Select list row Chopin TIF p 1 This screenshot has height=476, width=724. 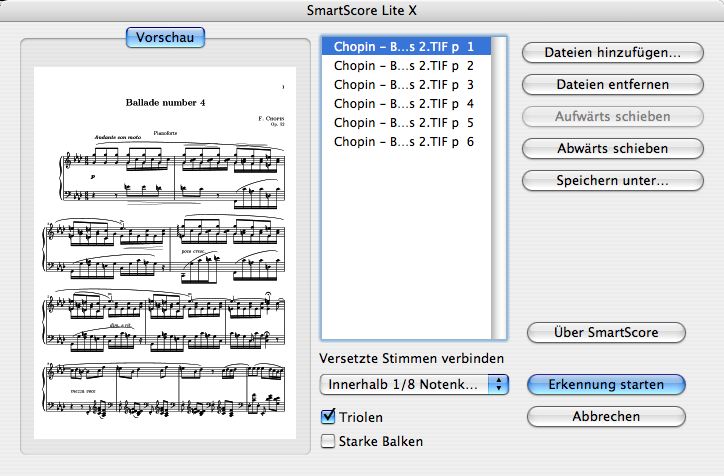(406, 47)
